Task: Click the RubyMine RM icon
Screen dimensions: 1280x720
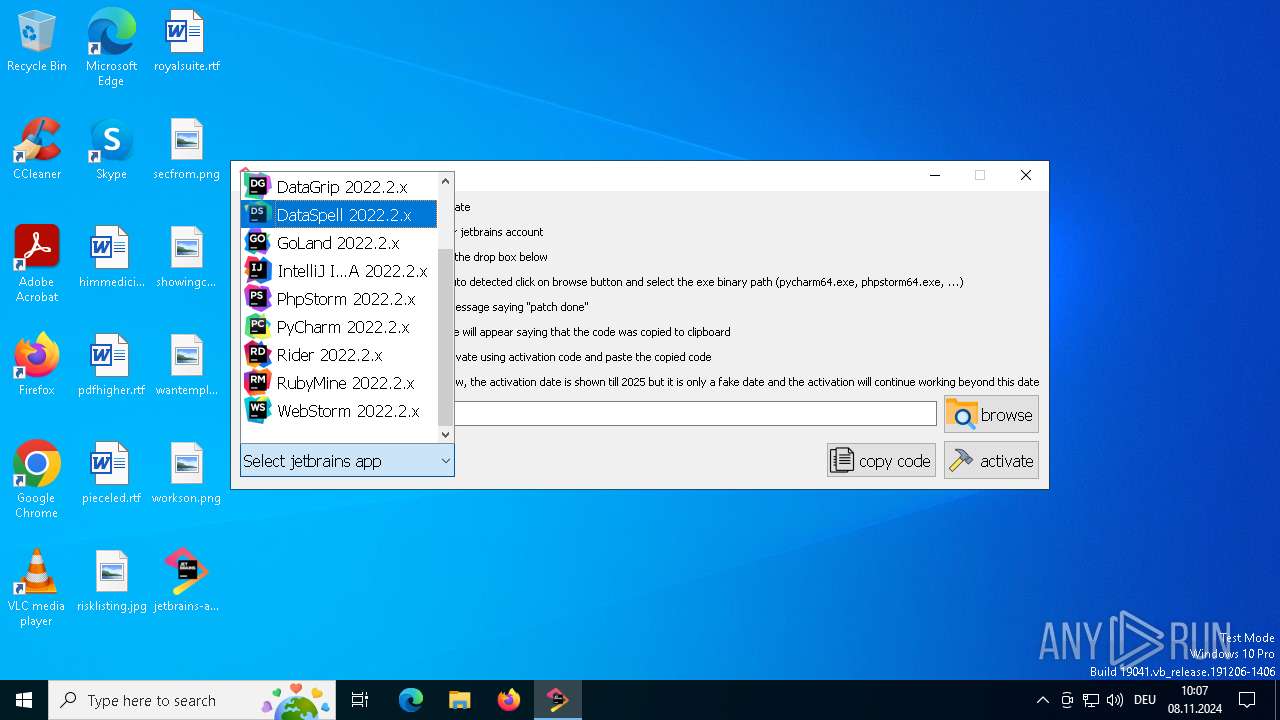Action: [x=258, y=382]
